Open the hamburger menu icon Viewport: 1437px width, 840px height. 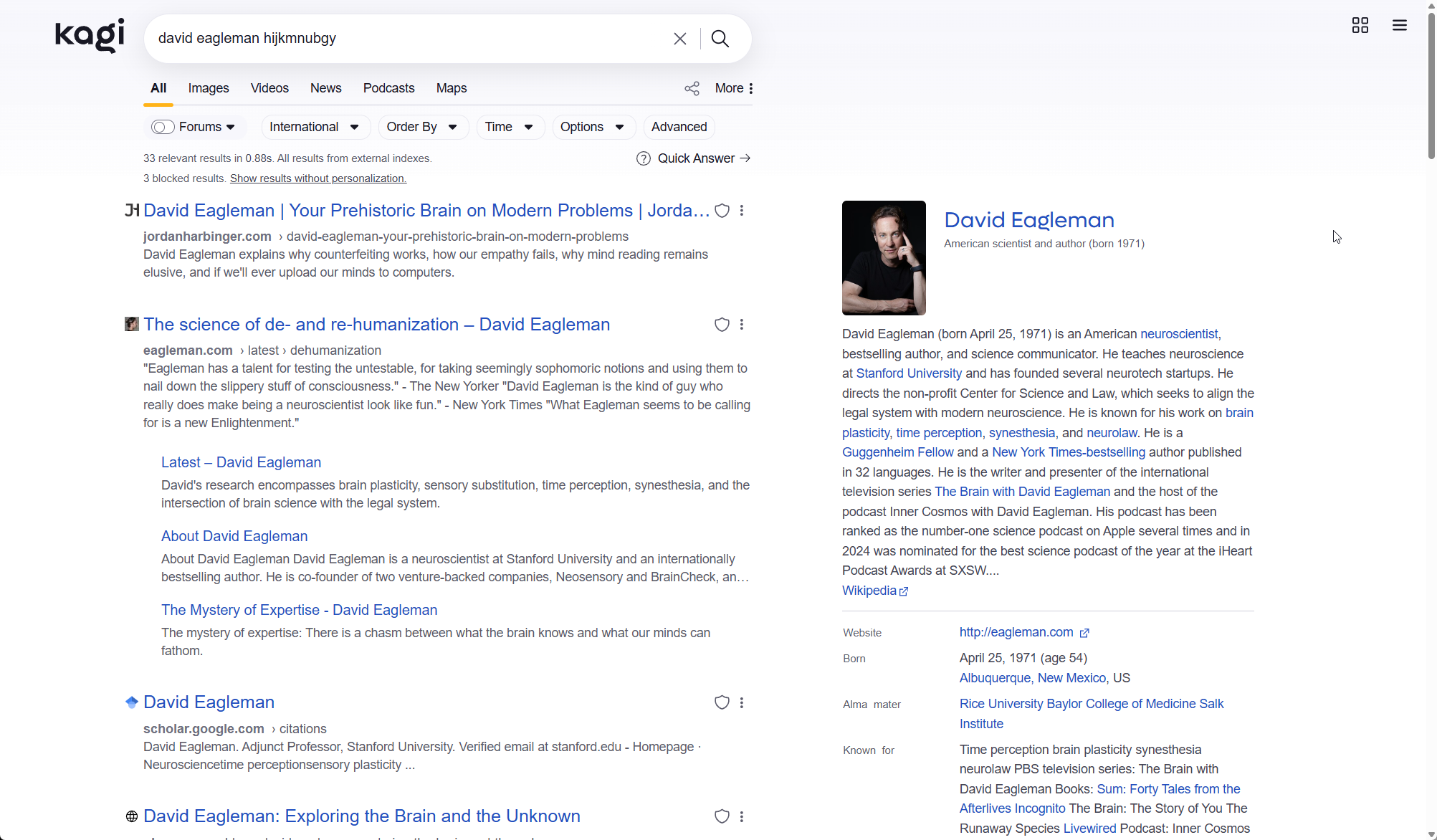[1399, 26]
